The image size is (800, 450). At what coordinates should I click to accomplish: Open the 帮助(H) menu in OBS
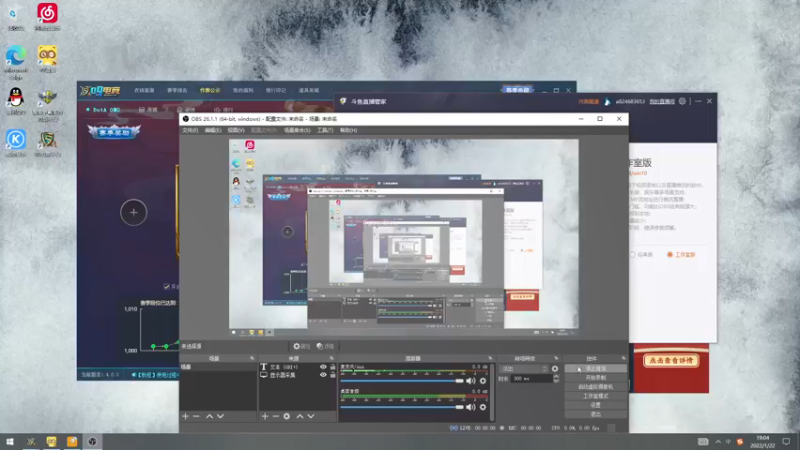pyautogui.click(x=348, y=131)
